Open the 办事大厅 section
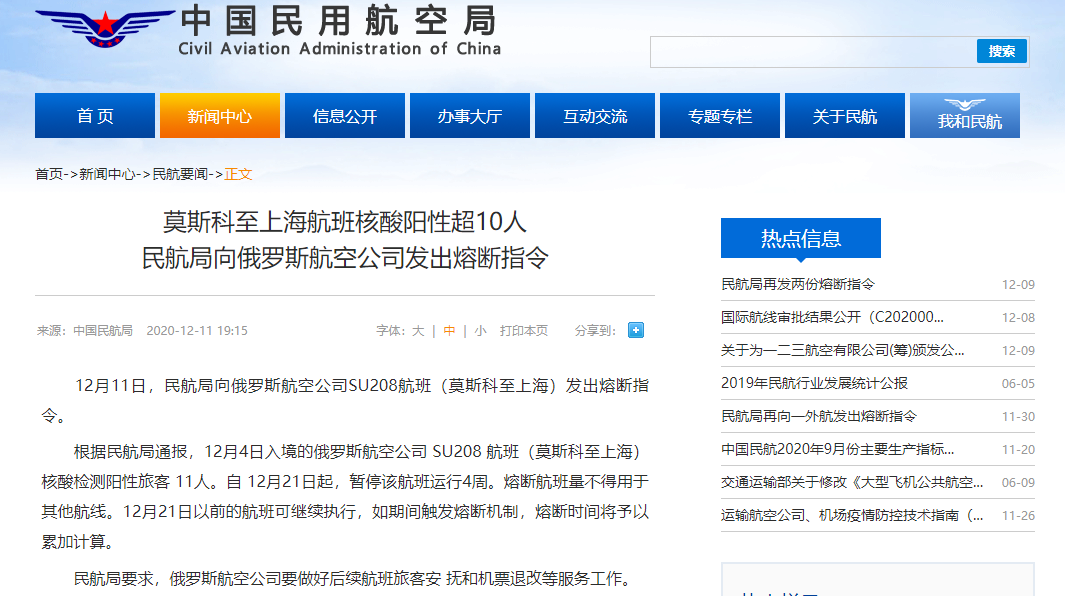This screenshot has height=596, width=1065. 469,115
